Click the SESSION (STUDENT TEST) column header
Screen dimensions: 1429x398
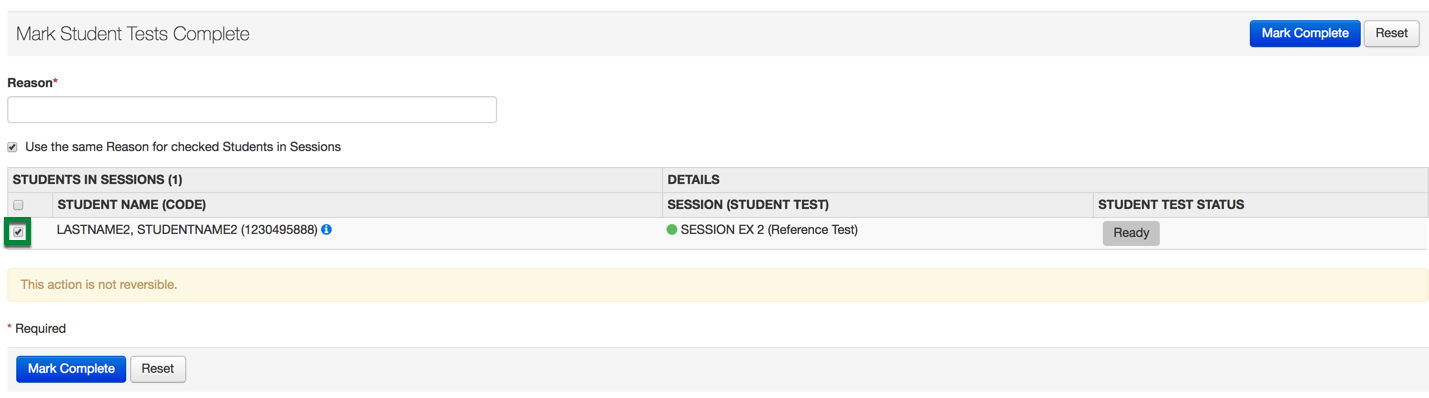[x=748, y=205]
